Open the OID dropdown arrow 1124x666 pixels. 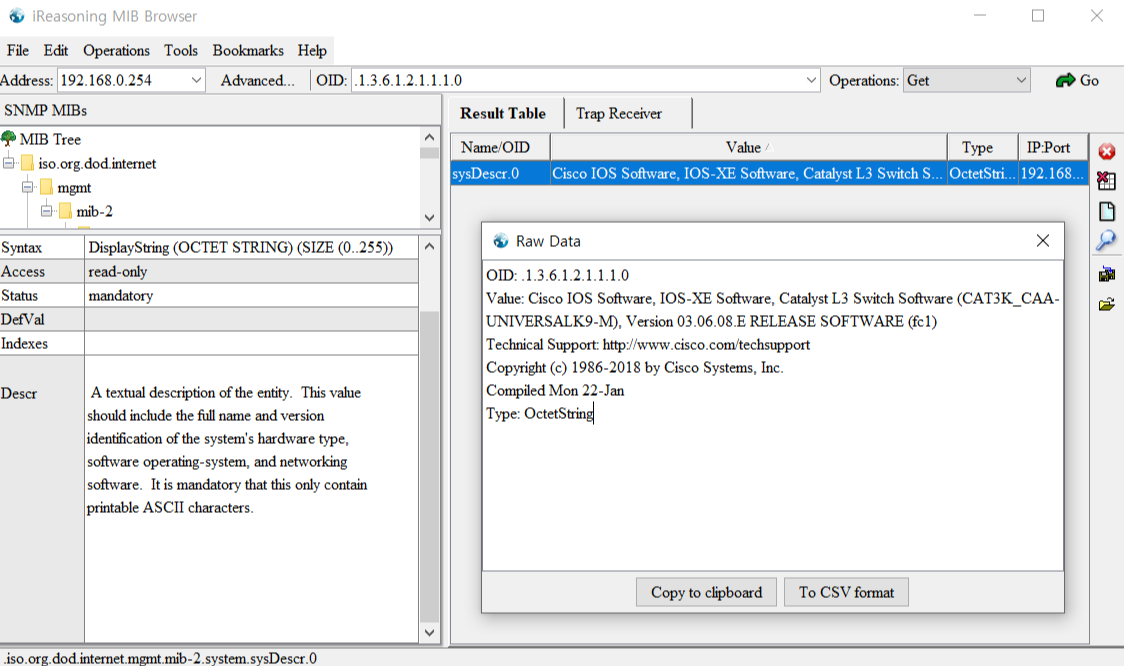click(x=811, y=80)
